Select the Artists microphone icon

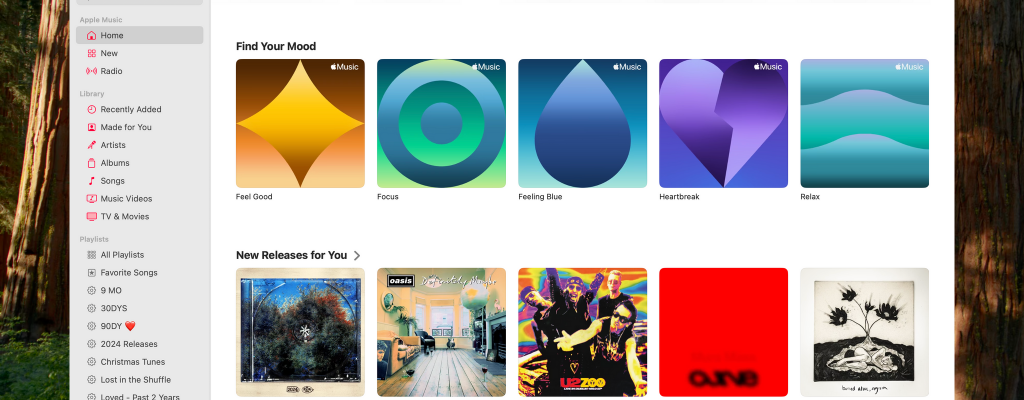(x=91, y=145)
